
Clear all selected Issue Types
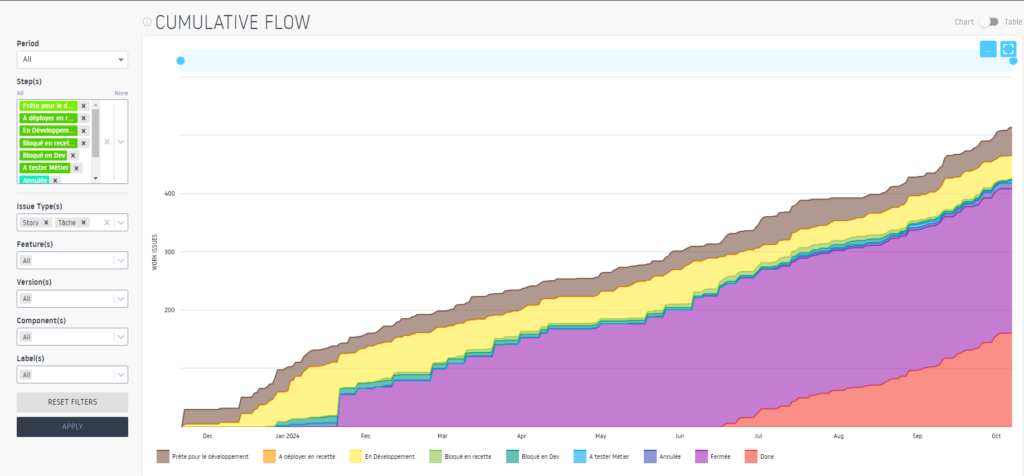[x=106, y=222]
